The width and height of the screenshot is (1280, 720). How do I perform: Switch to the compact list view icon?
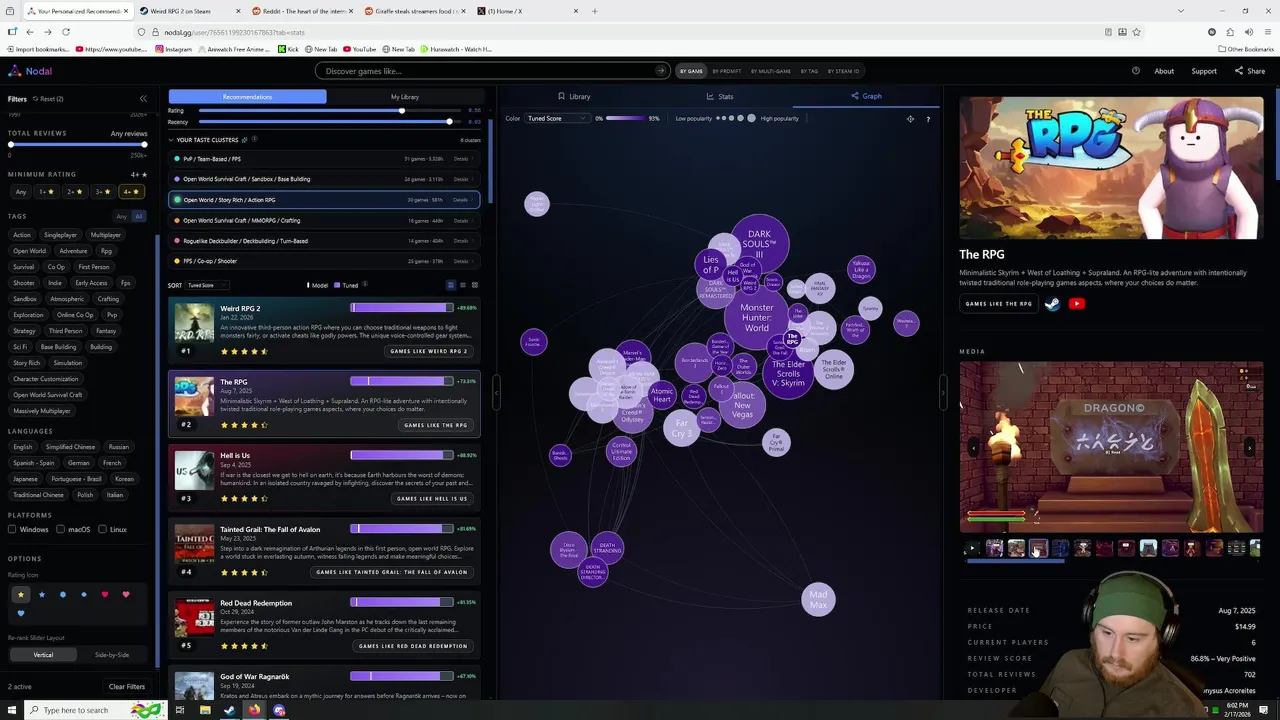tap(462, 285)
